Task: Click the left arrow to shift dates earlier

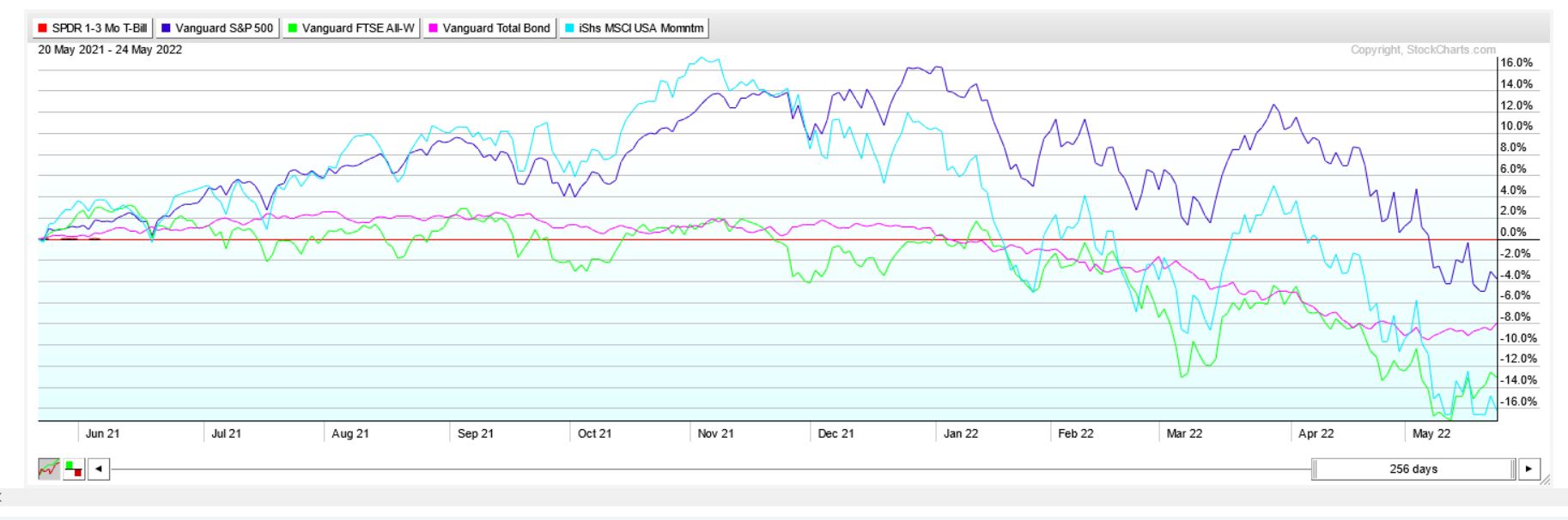Action: [x=99, y=469]
